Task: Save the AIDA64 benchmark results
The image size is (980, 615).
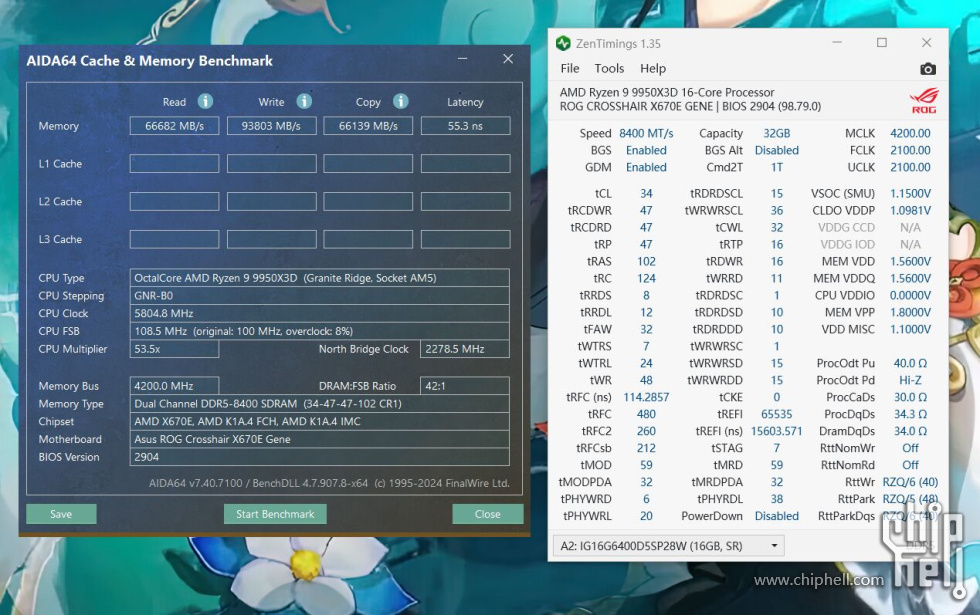Action: (61, 514)
